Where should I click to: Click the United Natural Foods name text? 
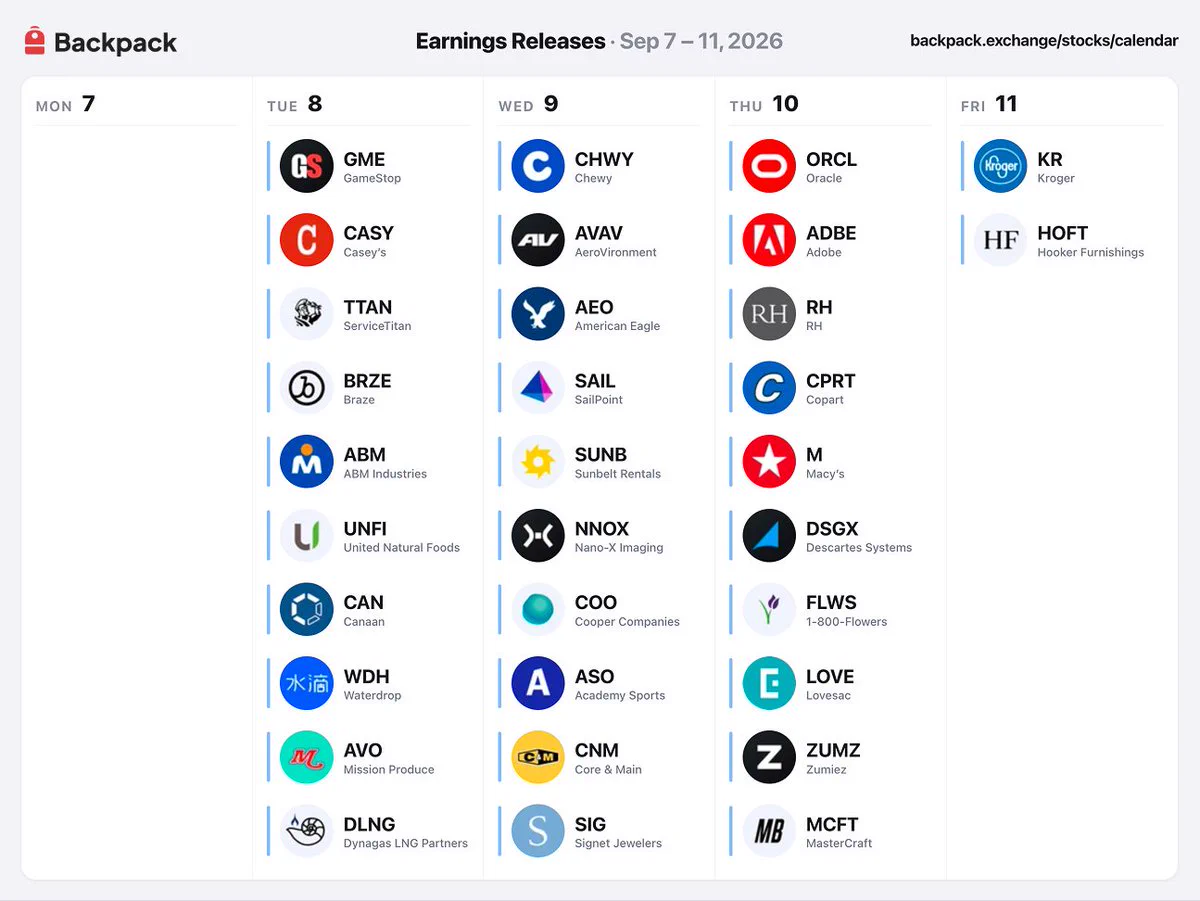coord(402,548)
